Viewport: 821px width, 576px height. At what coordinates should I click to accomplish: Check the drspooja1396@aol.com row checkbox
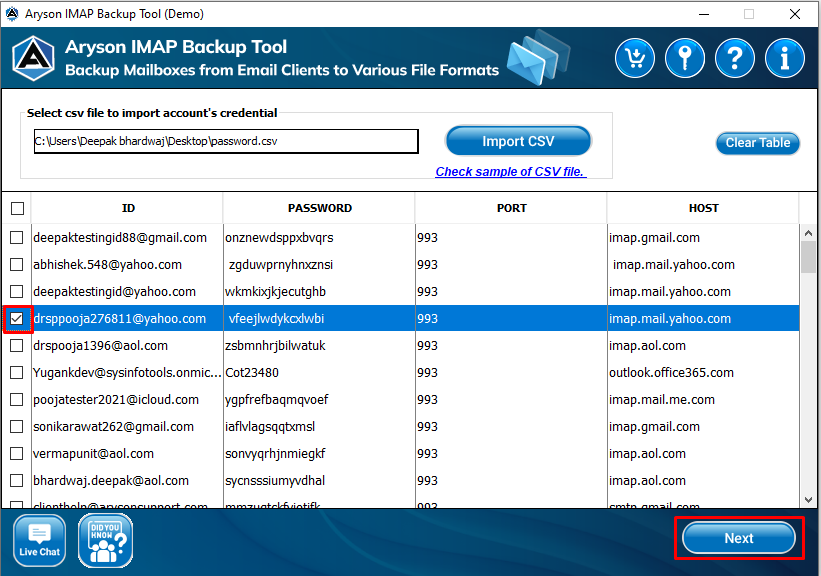(17, 346)
